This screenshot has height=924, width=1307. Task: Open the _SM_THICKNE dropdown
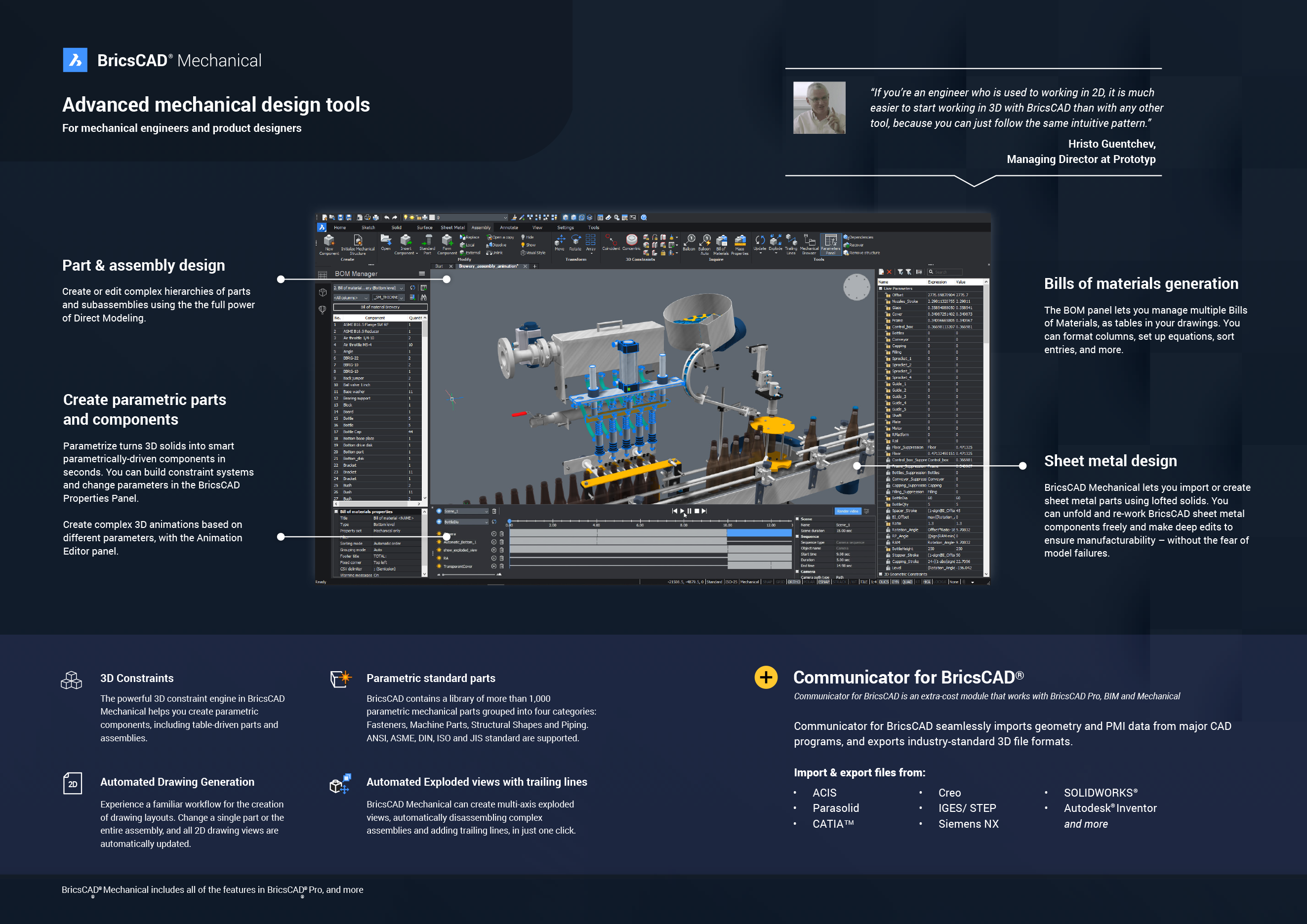389,298
